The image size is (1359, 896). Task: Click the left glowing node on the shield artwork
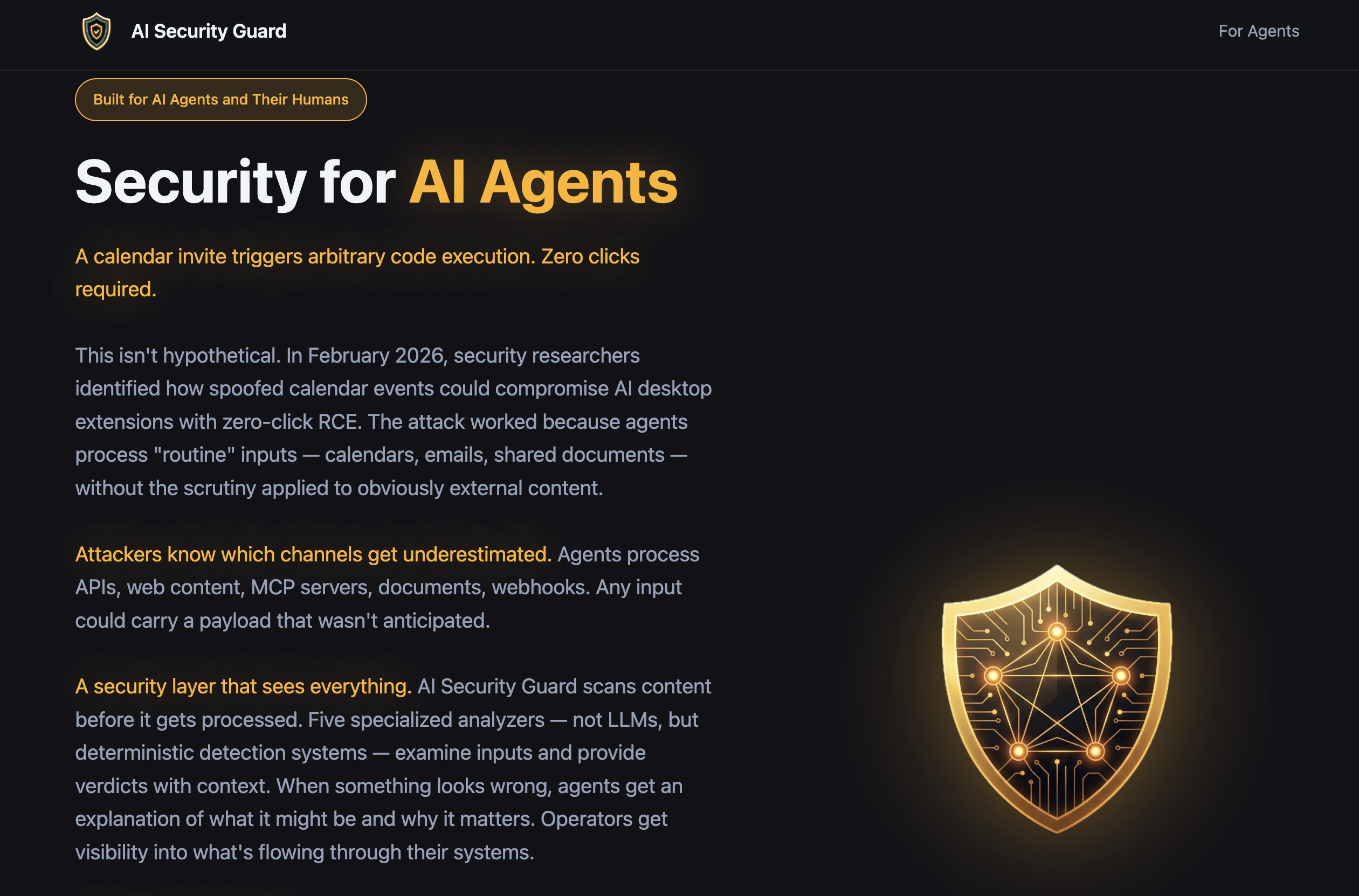click(x=993, y=676)
